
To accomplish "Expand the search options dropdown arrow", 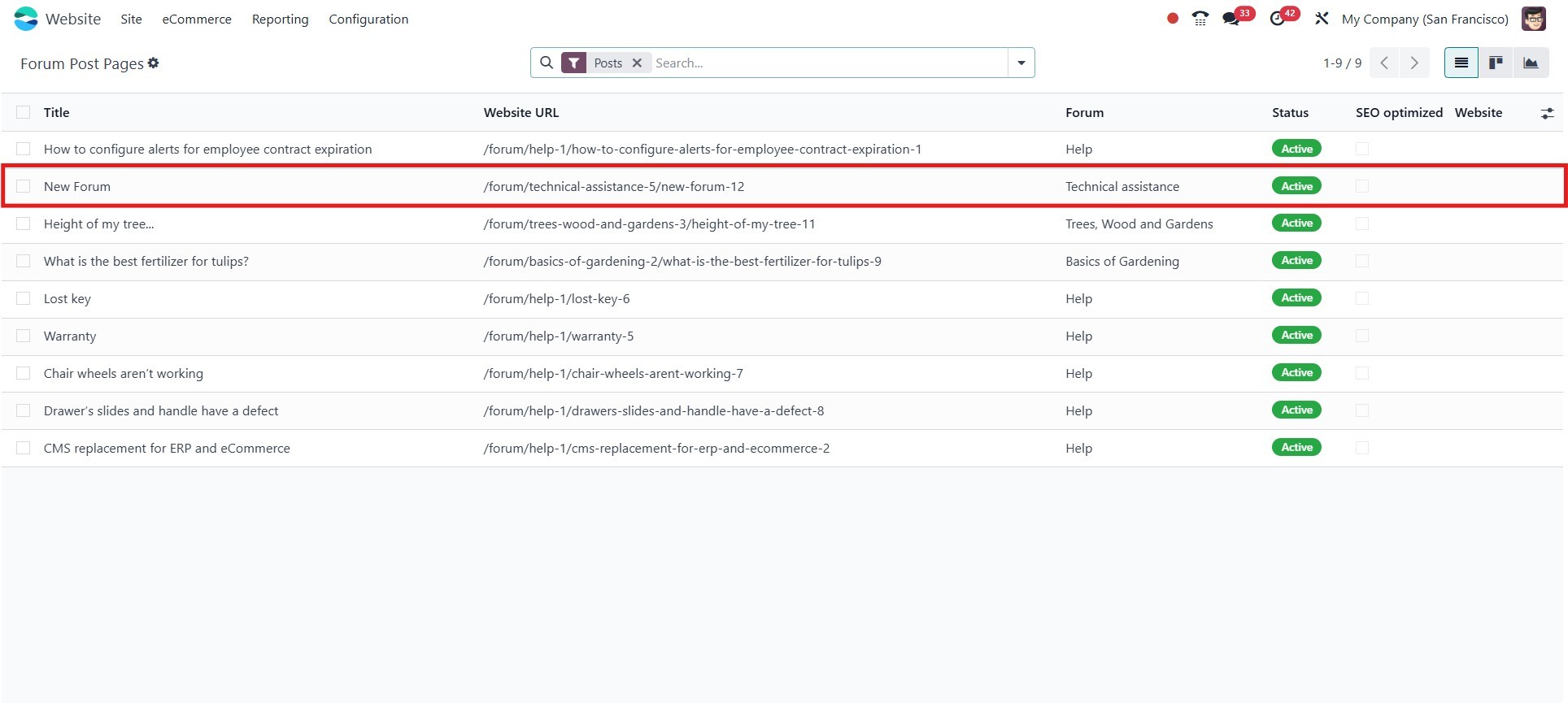I will pos(1021,63).
